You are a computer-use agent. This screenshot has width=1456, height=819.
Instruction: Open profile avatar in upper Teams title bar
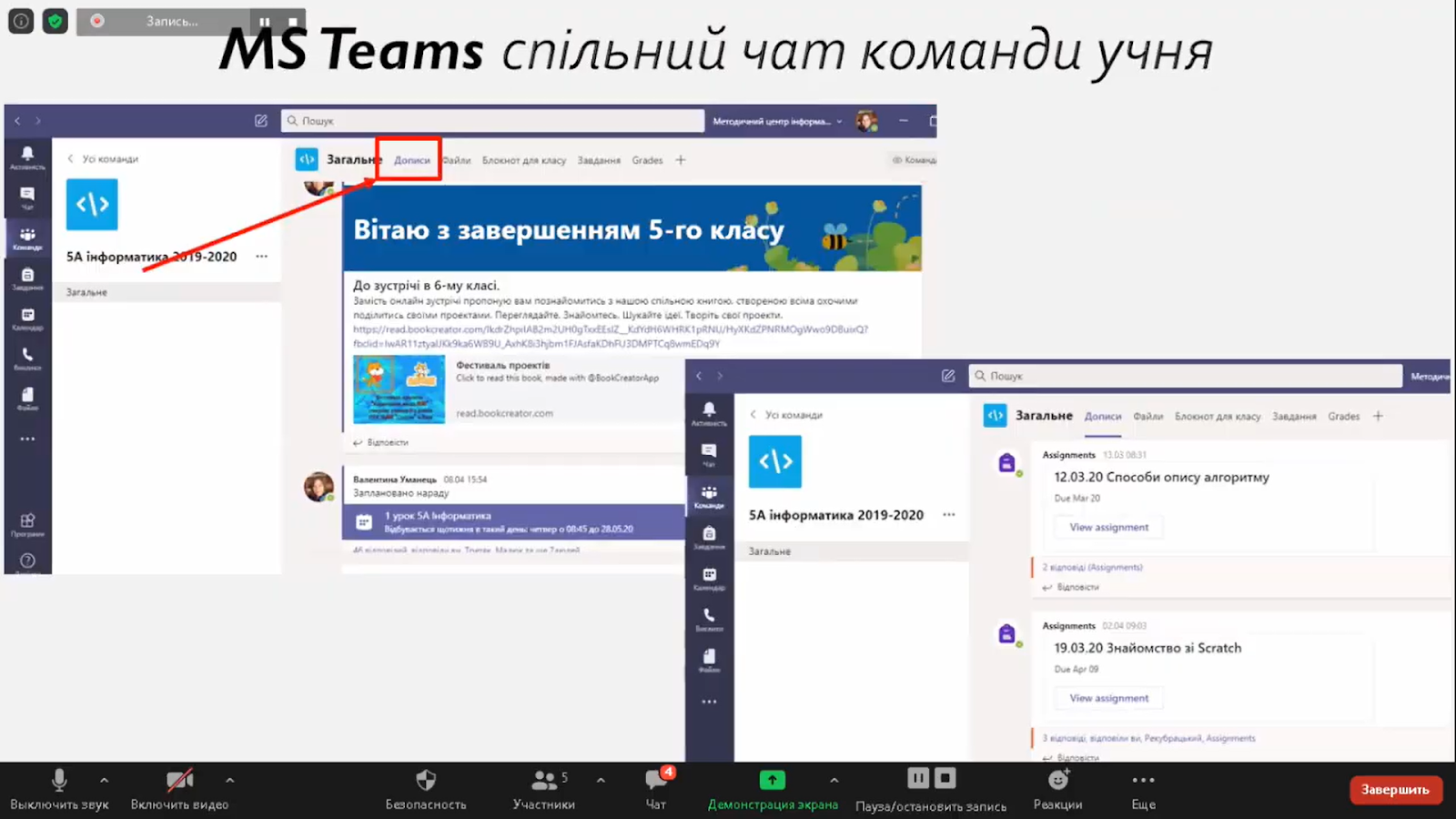pos(866,121)
